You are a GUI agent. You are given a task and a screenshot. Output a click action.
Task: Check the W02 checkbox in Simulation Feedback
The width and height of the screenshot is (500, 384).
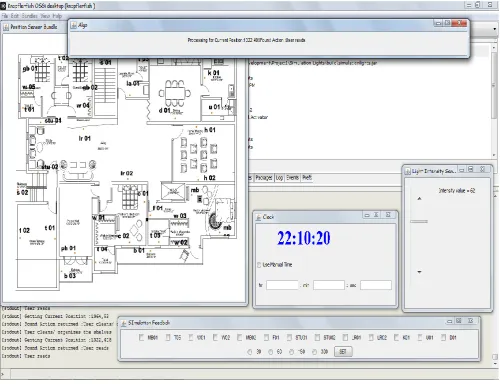(x=215, y=338)
